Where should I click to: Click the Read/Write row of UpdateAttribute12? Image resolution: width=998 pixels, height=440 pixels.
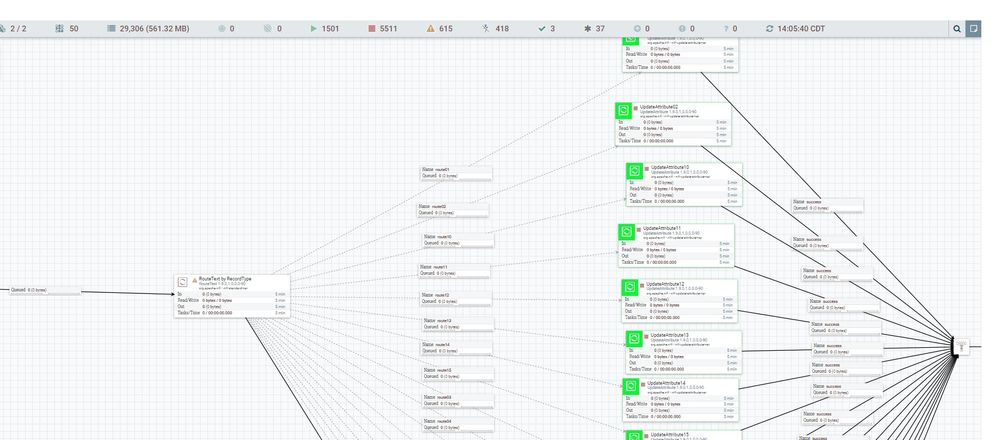point(679,305)
